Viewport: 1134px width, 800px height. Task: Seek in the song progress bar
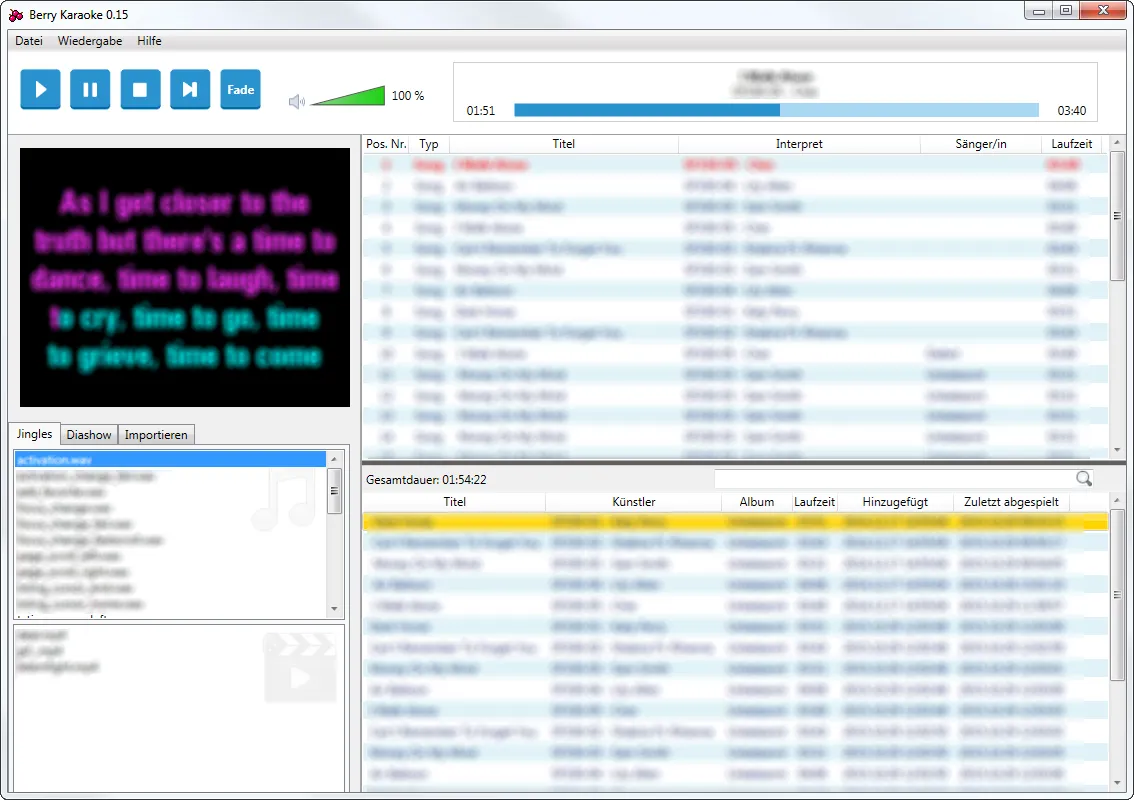coord(776,110)
